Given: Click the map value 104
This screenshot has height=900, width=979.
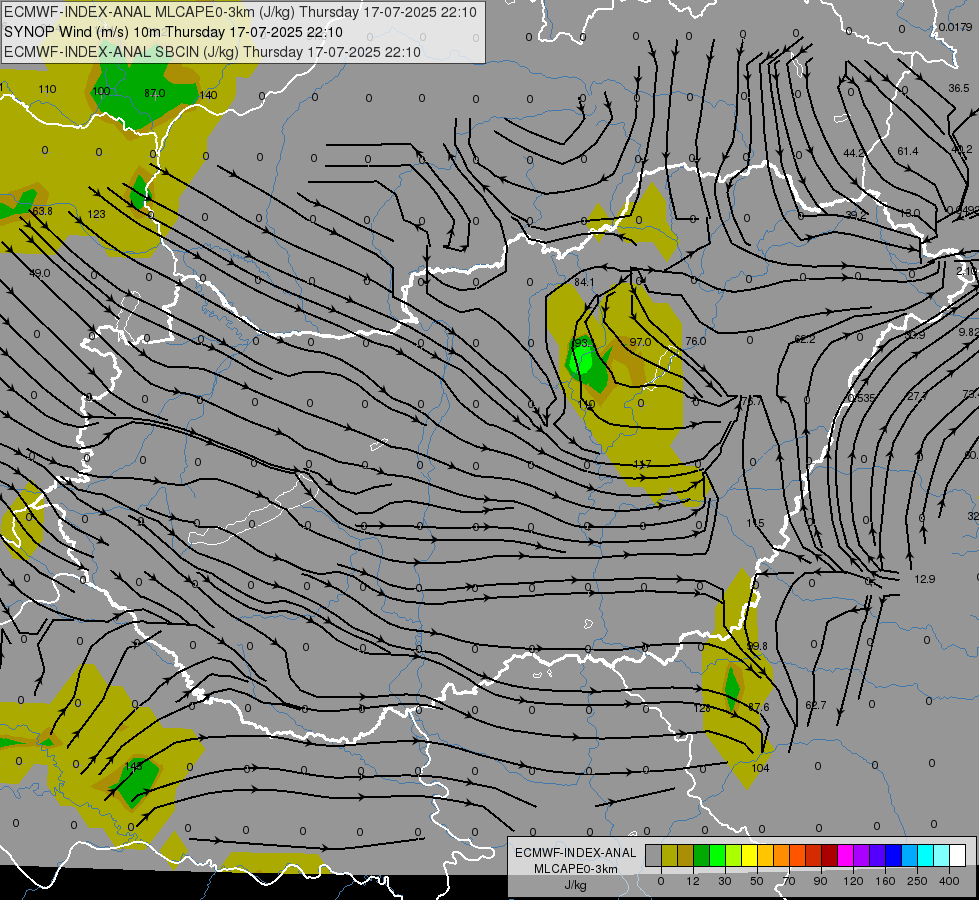Looking at the screenshot, I should pos(760,768).
